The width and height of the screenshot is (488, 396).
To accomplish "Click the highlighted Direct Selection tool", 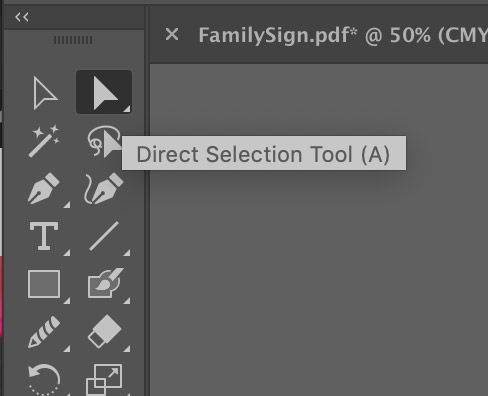I will point(104,92).
